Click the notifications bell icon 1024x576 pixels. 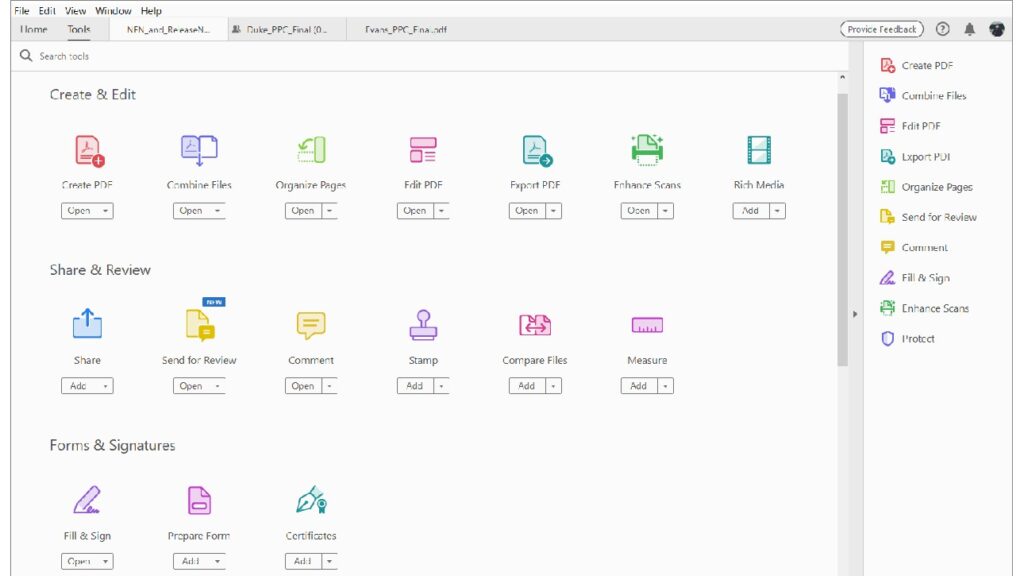970,29
